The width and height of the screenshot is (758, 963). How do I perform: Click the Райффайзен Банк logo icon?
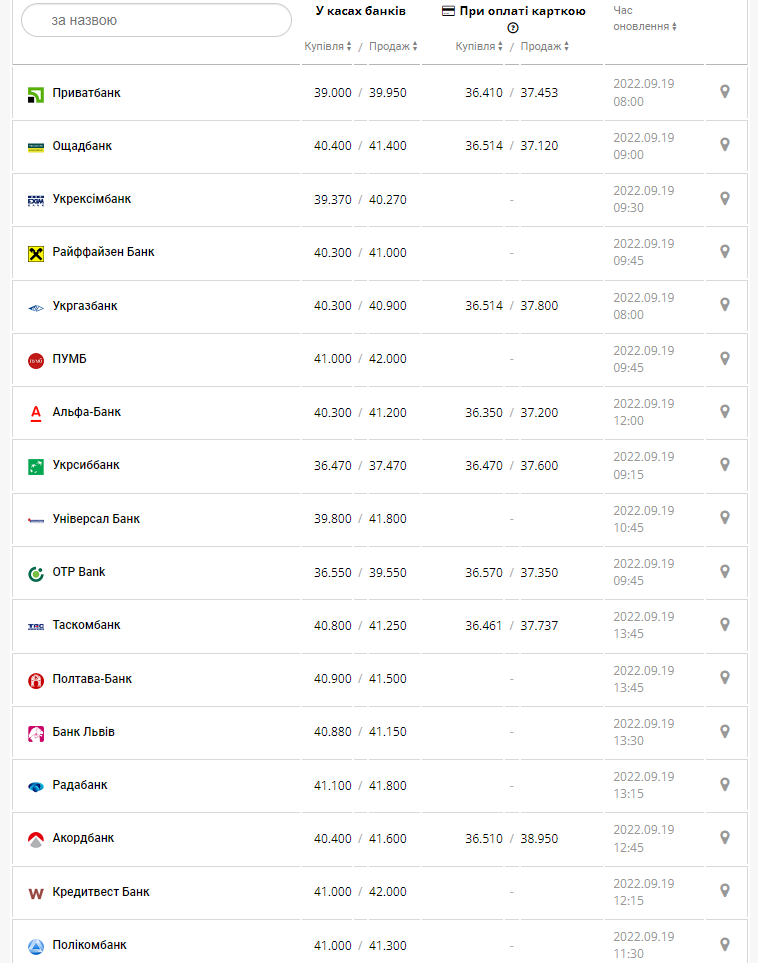coord(36,253)
